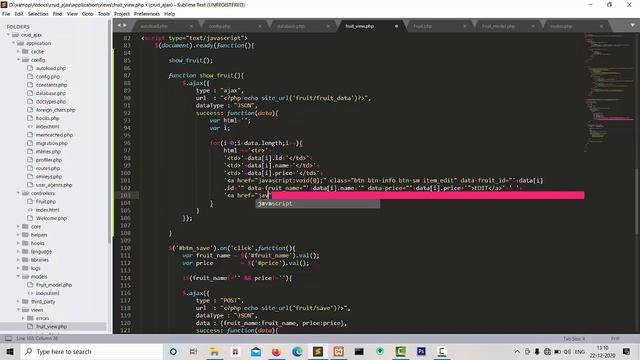Screen dimensions: 640x360
Task: Switch to Sublime Text taskbar icon
Action: pos(318,351)
